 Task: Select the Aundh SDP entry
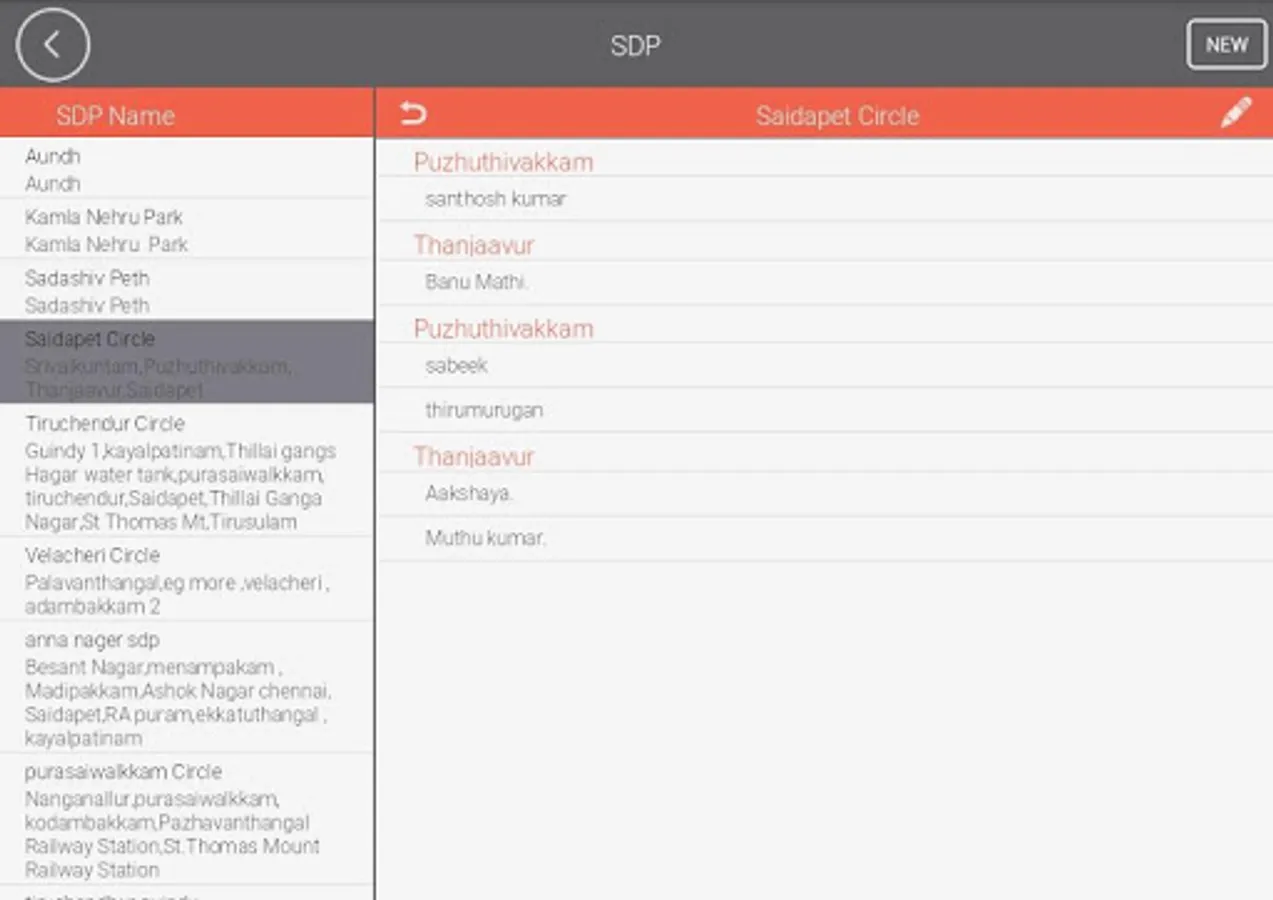(x=187, y=169)
